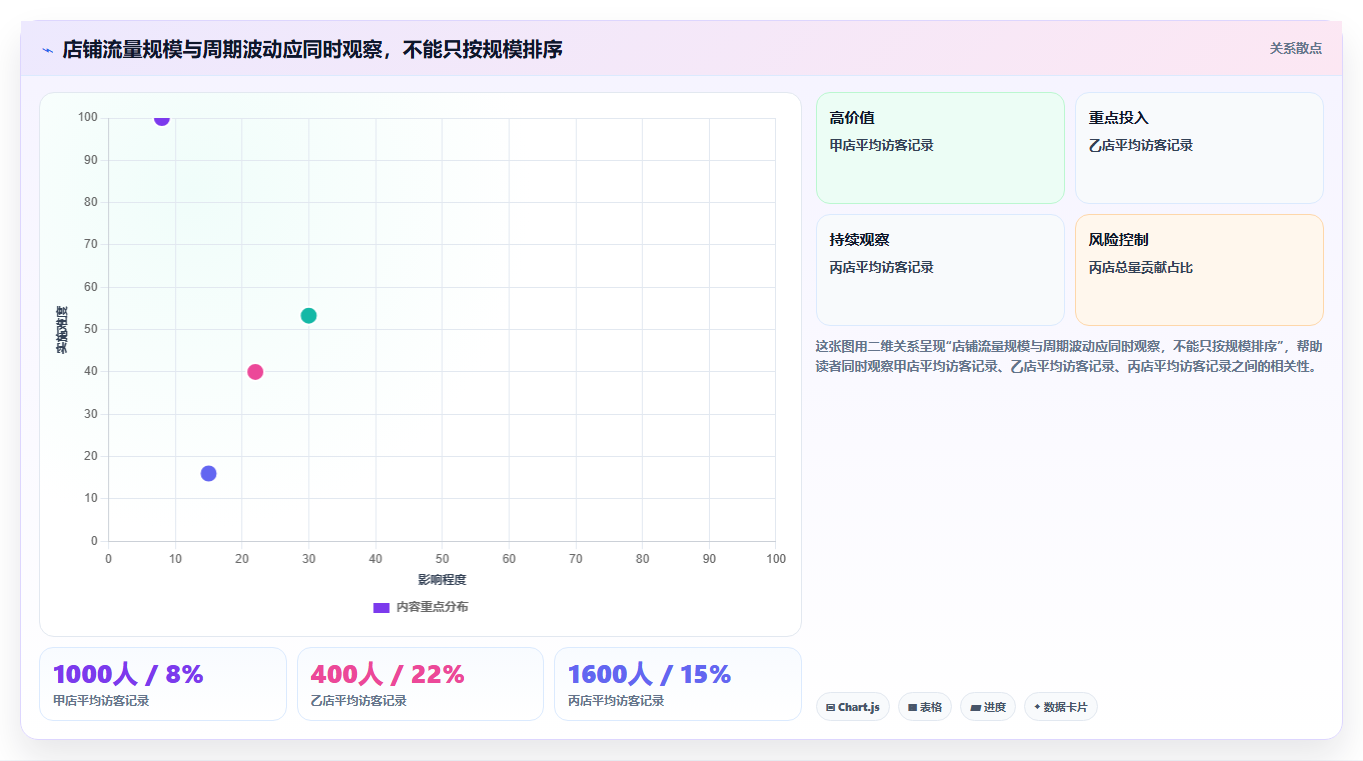Image resolution: width=1363 pixels, height=761 pixels.
Task: Click the lightning icon beside the title
Action: click(x=47, y=50)
